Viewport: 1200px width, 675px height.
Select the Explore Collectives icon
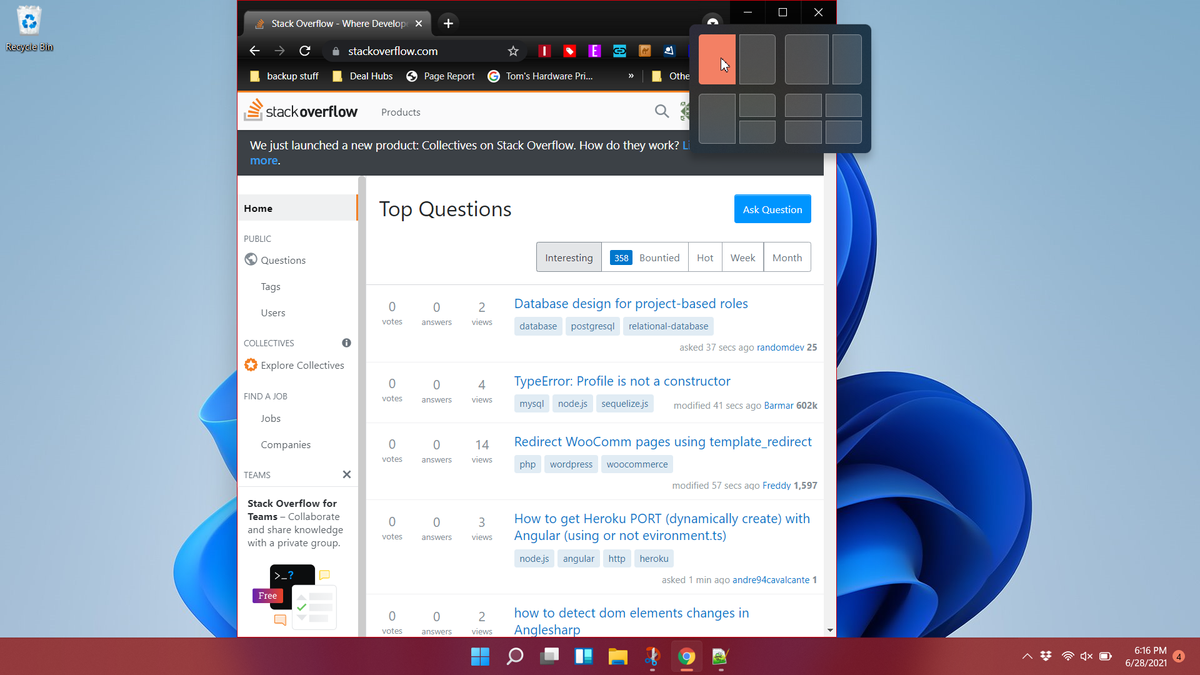(250, 365)
